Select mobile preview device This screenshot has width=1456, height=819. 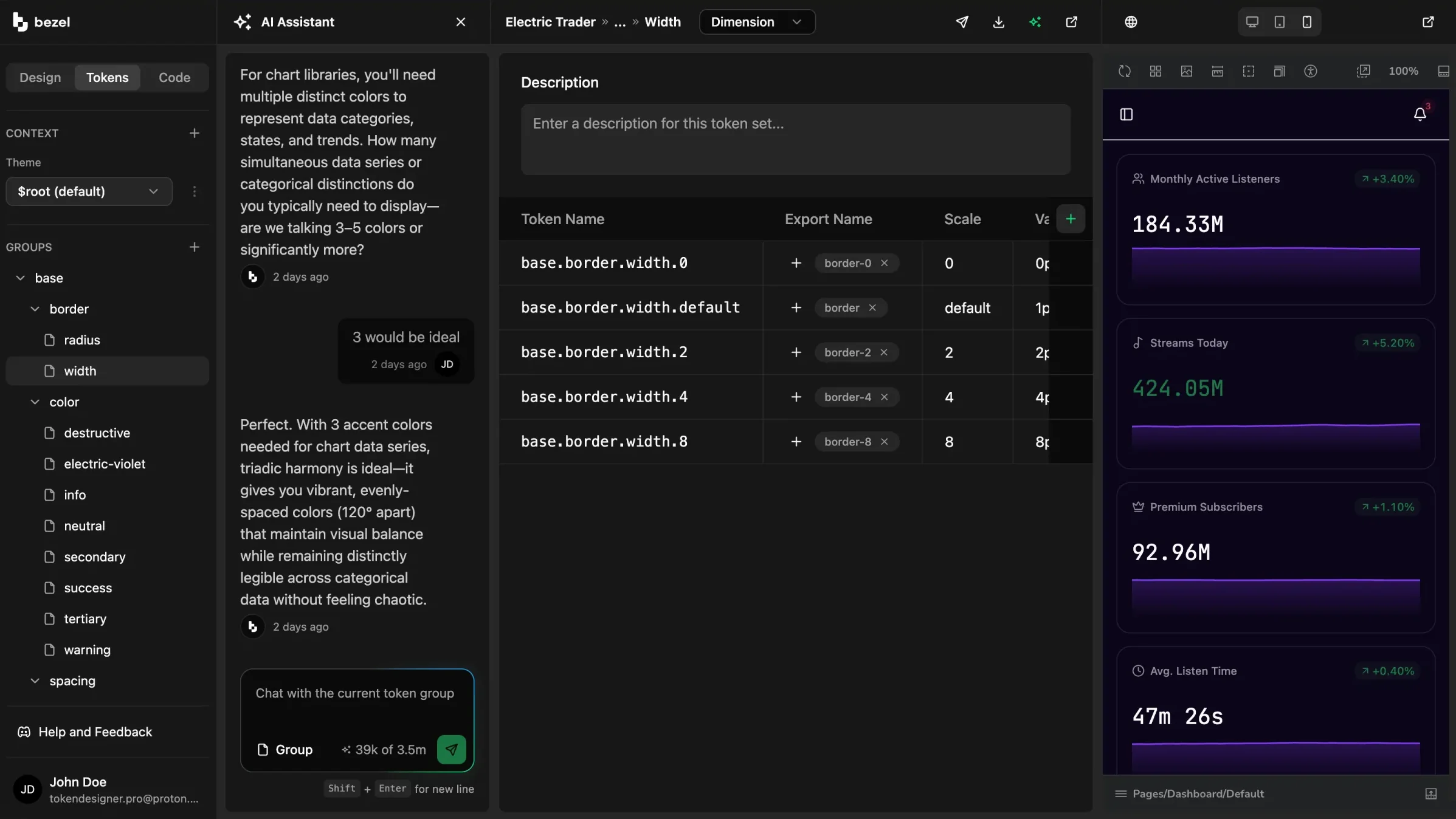click(x=1307, y=22)
